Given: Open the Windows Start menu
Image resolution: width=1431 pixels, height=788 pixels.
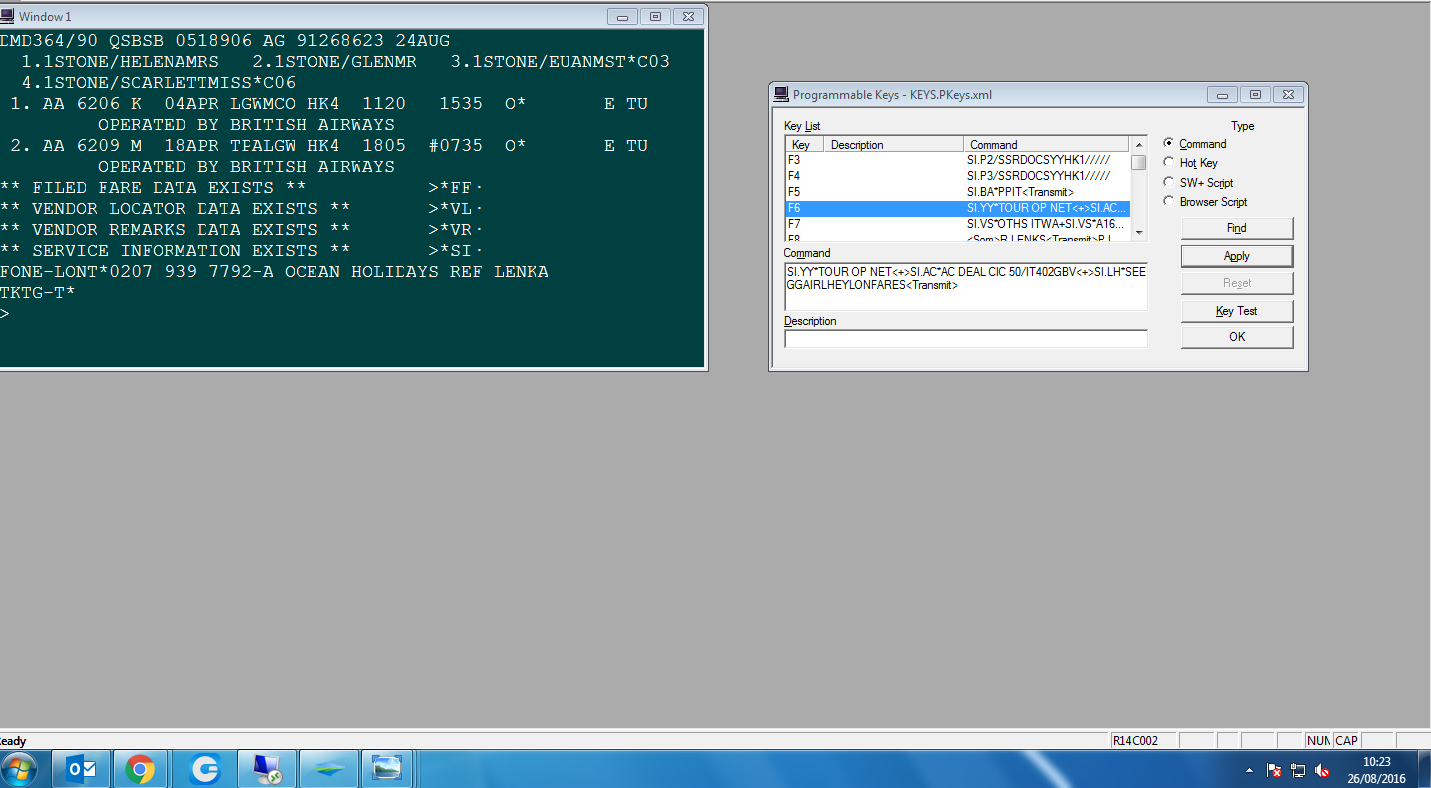Looking at the screenshot, I should (20, 769).
